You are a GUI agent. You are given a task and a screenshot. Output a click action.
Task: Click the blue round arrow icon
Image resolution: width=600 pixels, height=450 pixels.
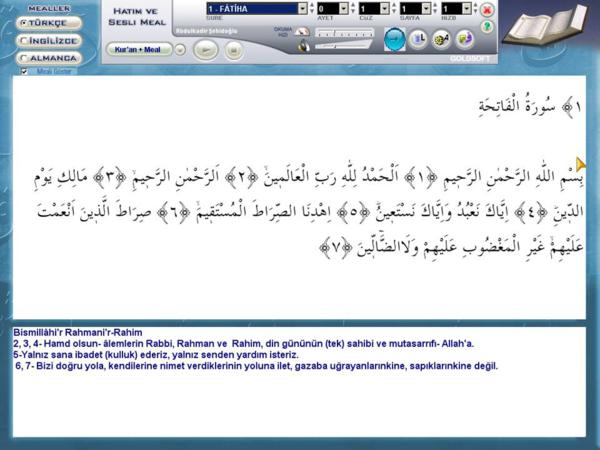click(x=395, y=39)
